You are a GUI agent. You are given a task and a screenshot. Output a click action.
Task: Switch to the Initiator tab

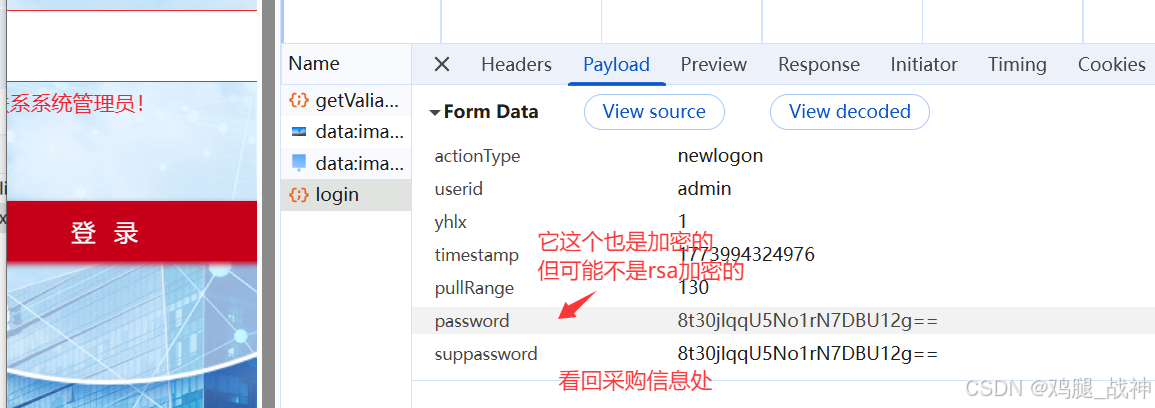(924, 65)
